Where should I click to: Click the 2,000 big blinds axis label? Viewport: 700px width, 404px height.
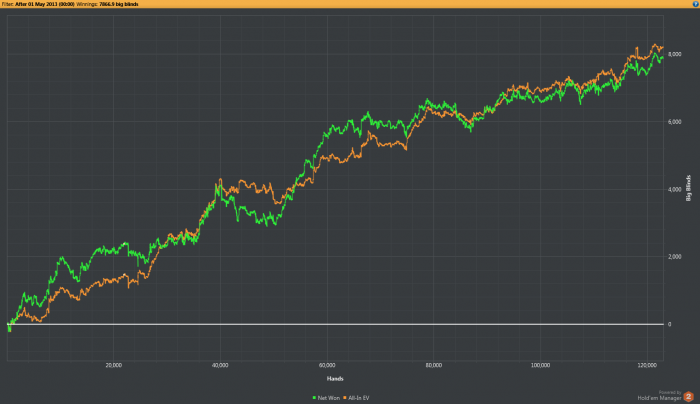[x=675, y=257]
